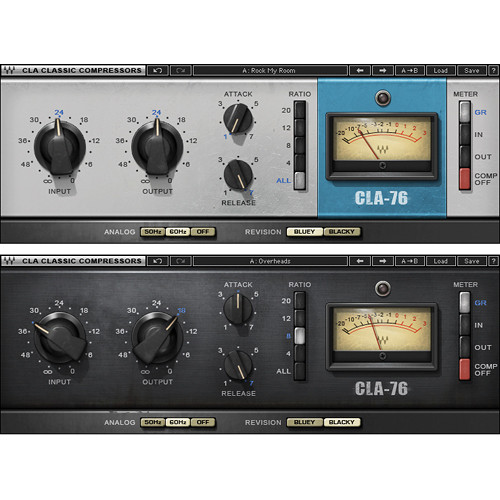Open help in the Blacky plugin toolbar
Screen dimensions: 500x500
pos(494,261)
